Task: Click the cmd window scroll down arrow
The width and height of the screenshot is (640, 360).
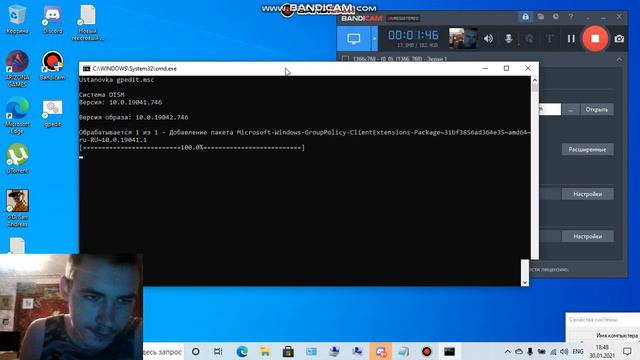Action: pos(525,282)
